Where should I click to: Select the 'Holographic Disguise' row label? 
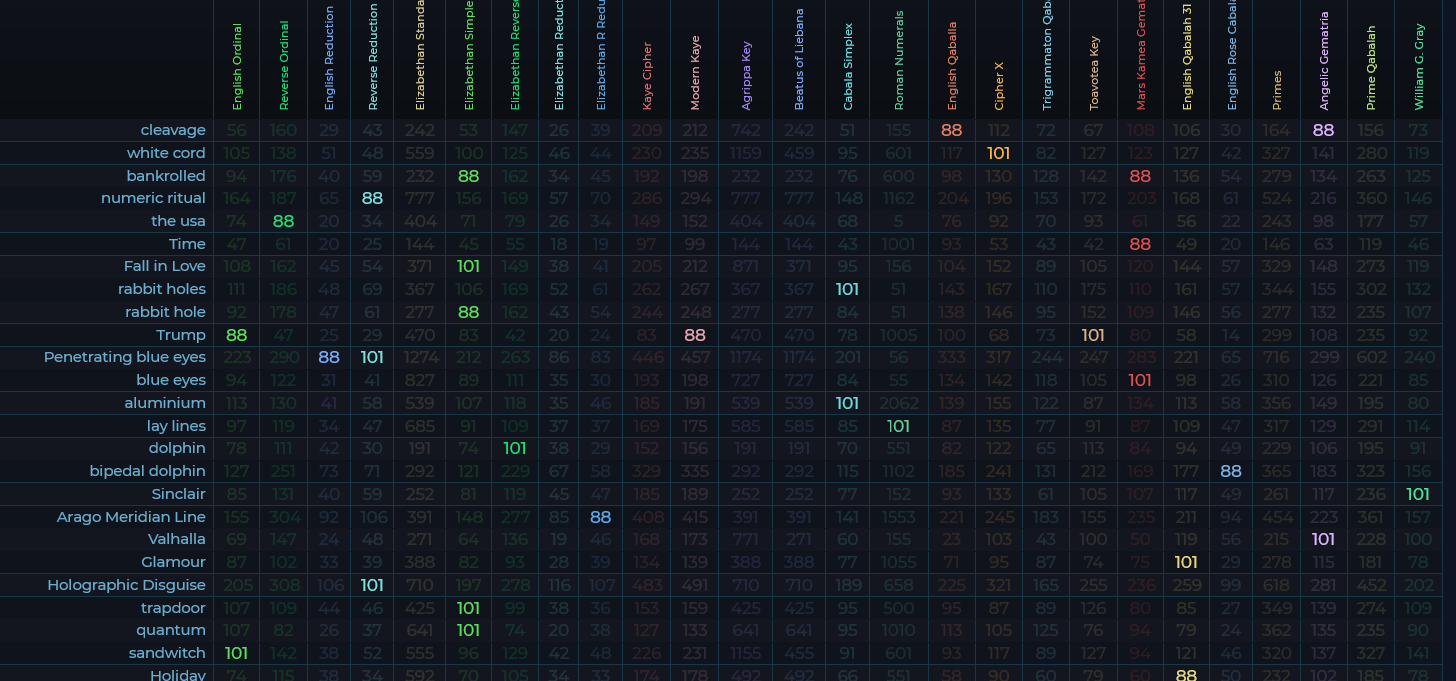[x=126, y=585]
